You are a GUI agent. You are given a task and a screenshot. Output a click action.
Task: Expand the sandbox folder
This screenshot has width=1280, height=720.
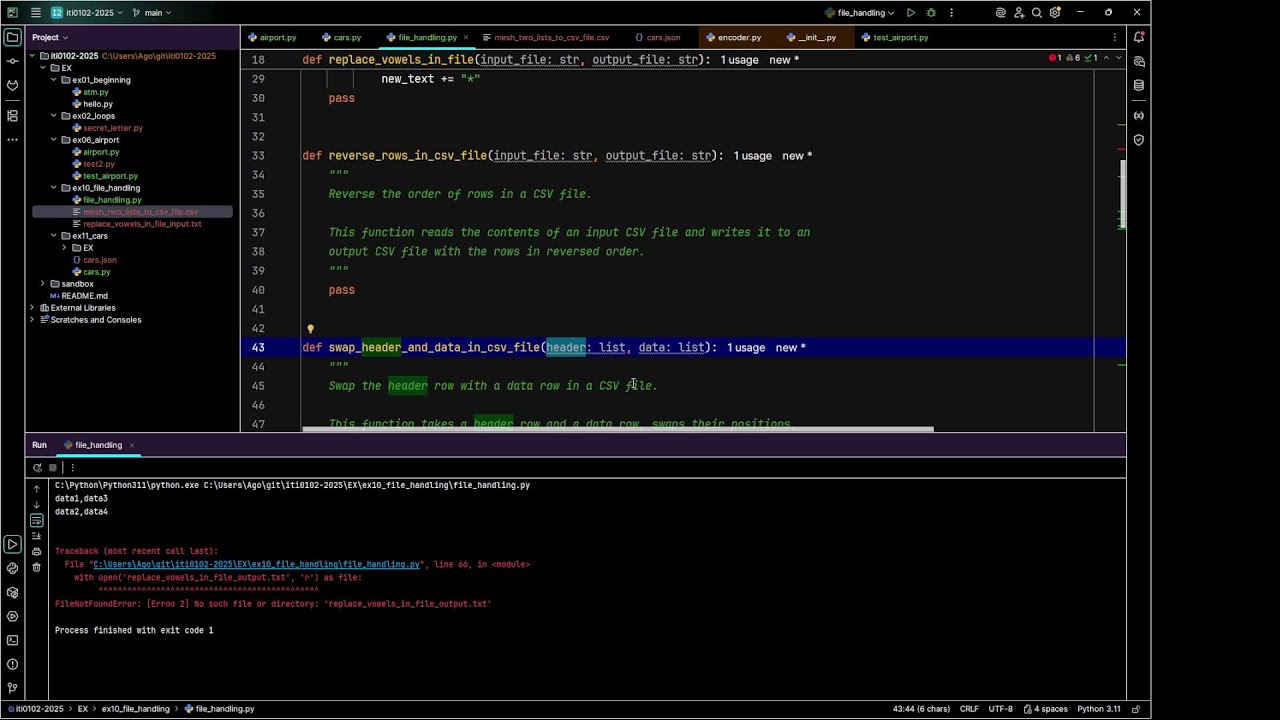click(x=42, y=284)
